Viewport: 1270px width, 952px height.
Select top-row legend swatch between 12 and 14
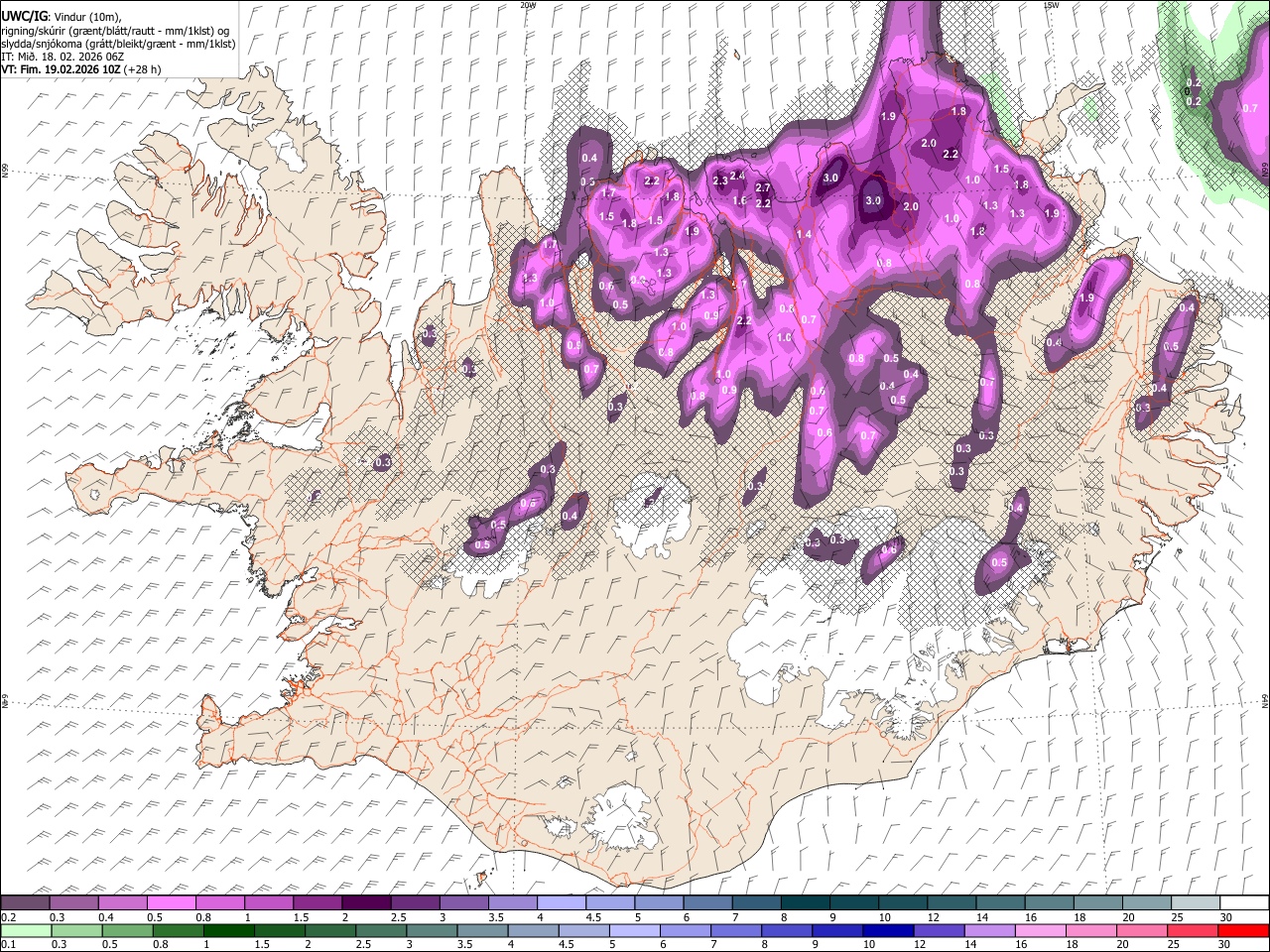pos(952,902)
